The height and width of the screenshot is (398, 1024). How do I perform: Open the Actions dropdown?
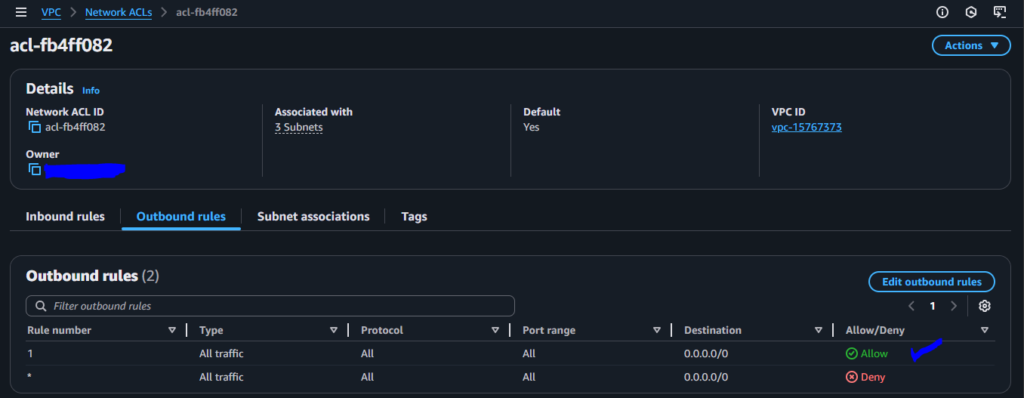972,46
